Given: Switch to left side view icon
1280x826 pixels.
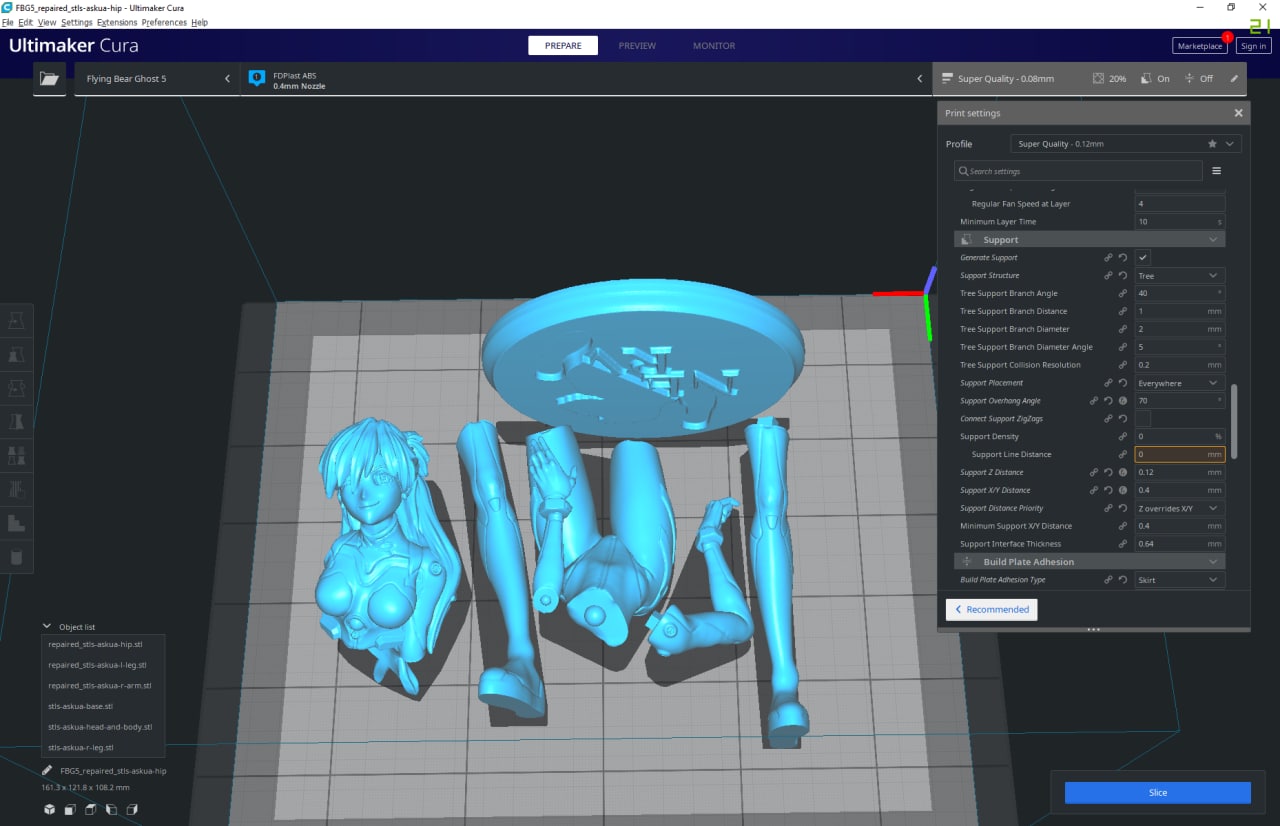Looking at the screenshot, I should click(x=111, y=809).
